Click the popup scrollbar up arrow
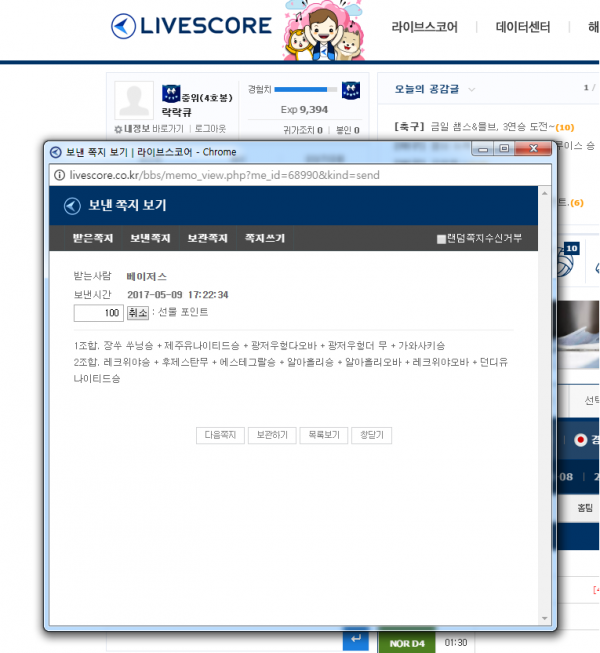This screenshot has width=600, height=653. point(545,193)
